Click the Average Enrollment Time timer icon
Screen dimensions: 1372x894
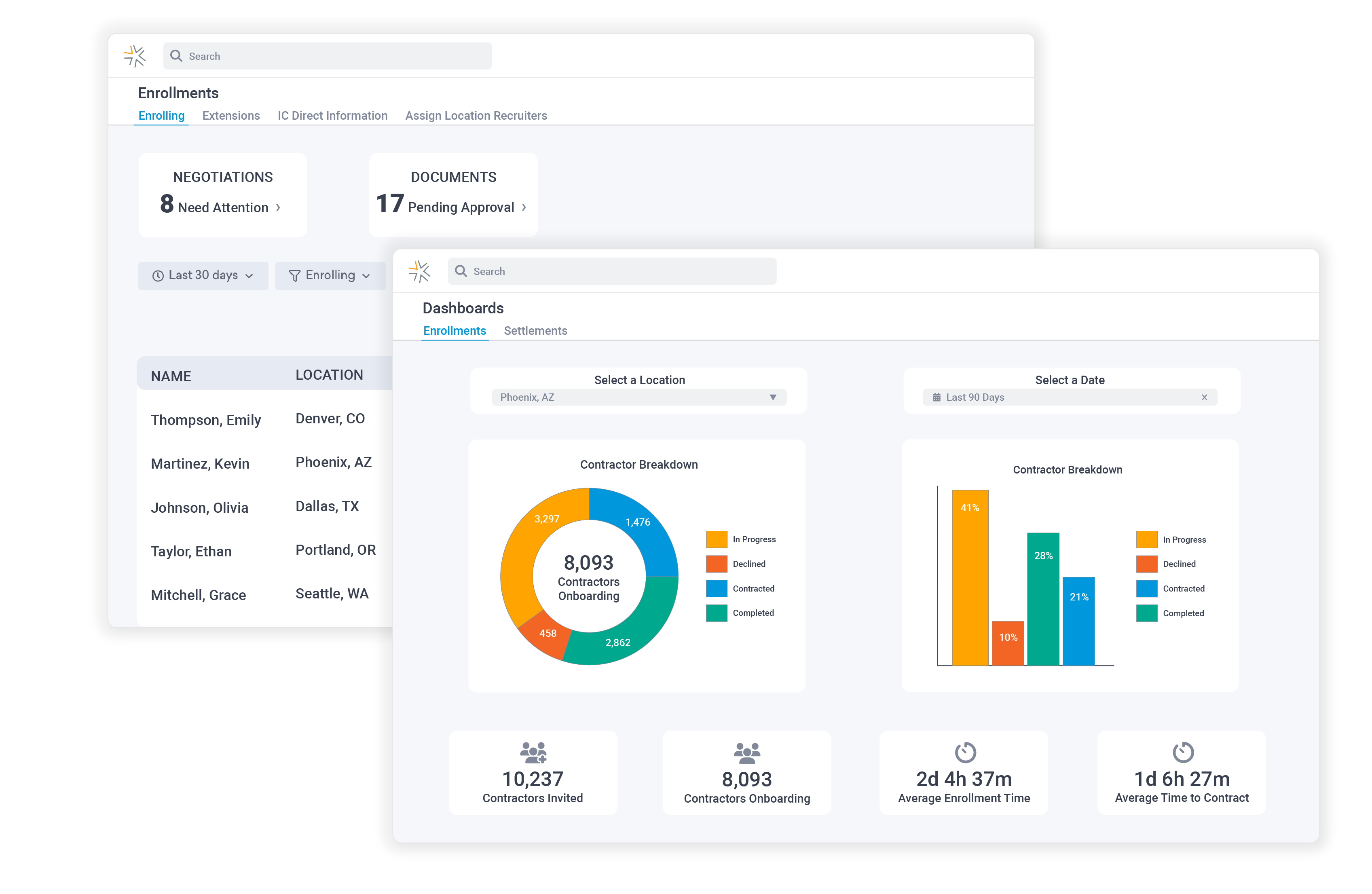965,752
